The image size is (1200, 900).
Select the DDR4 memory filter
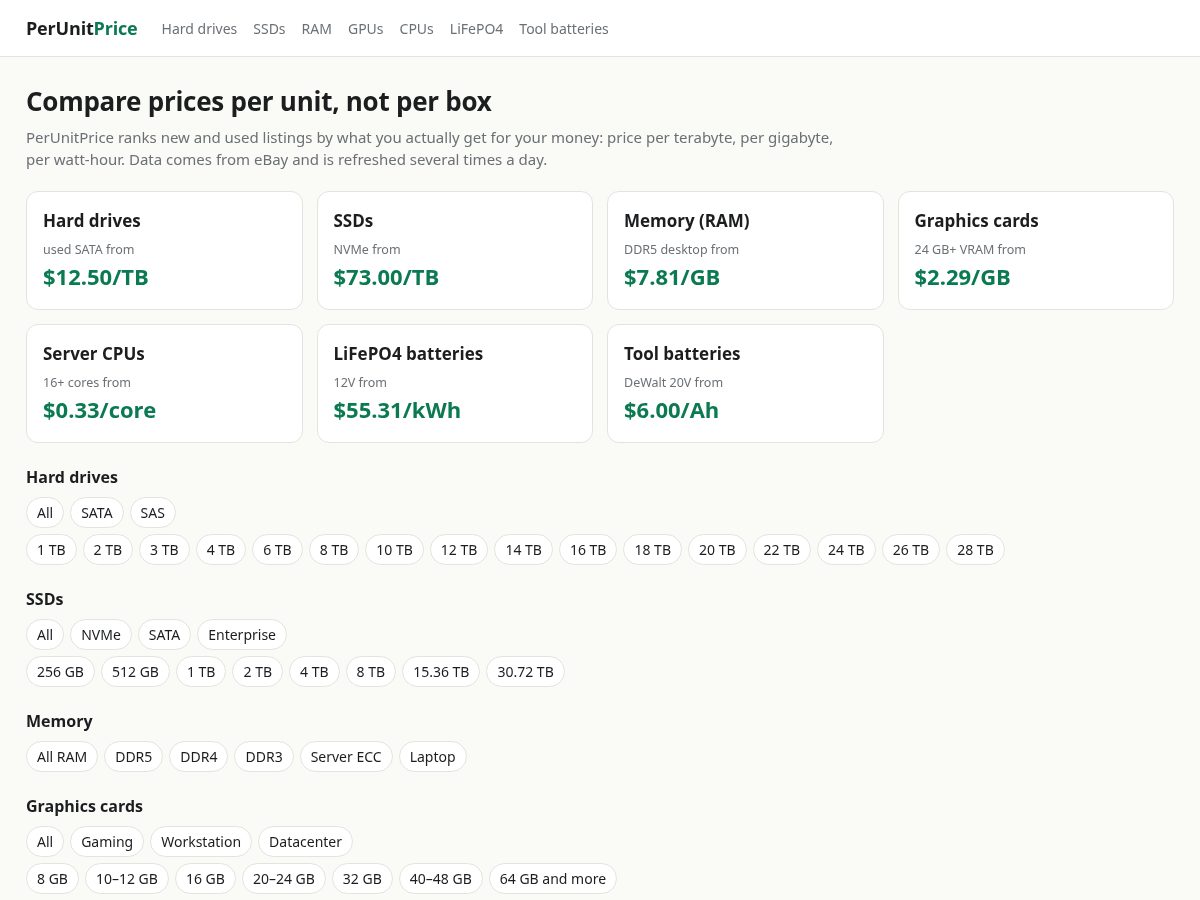click(x=198, y=757)
